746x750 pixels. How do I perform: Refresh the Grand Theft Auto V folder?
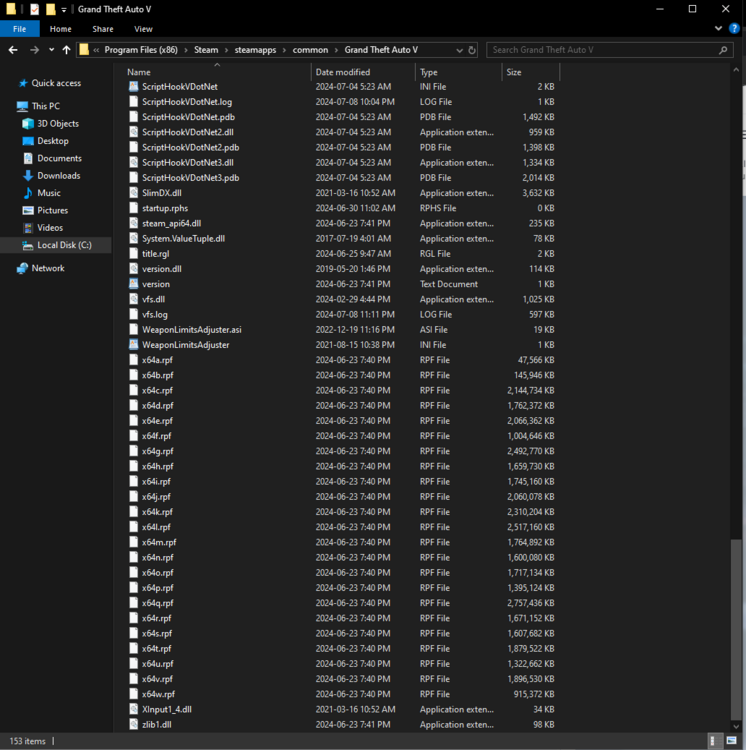click(472, 50)
